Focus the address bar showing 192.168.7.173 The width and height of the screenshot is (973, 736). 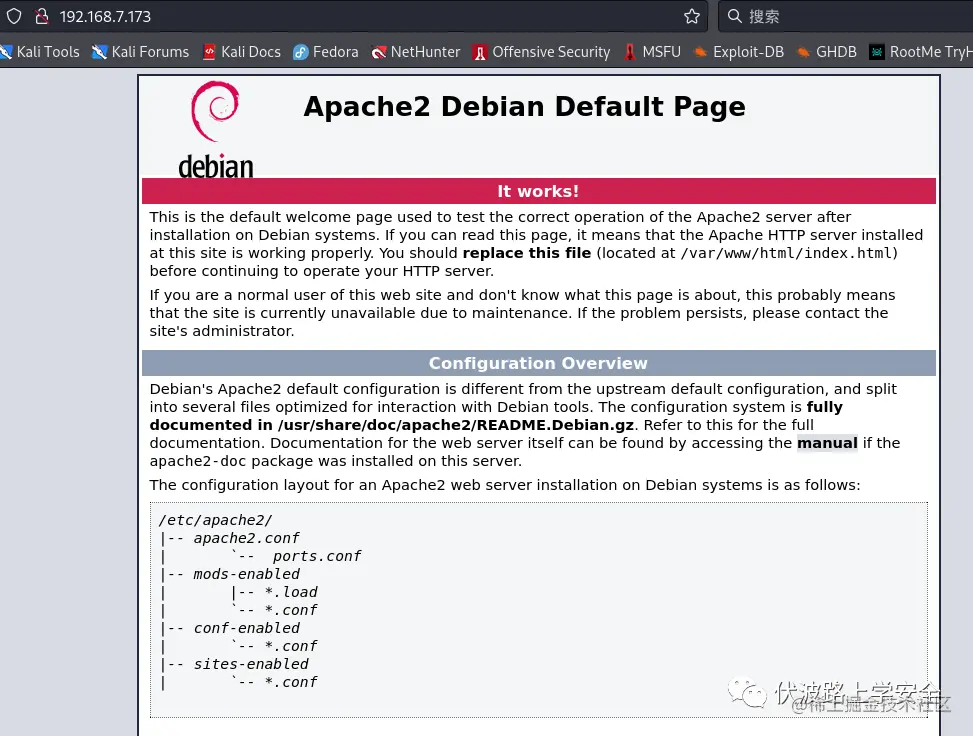click(354, 16)
